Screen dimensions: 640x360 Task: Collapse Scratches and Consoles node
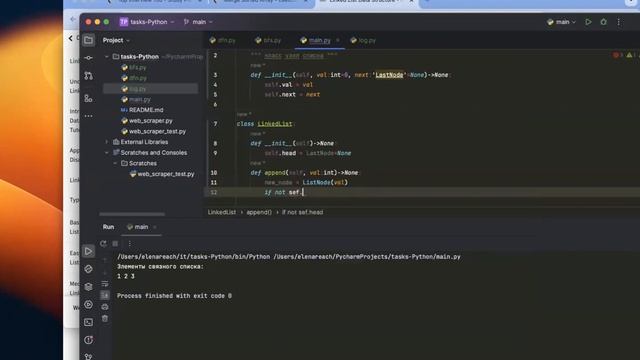107,152
